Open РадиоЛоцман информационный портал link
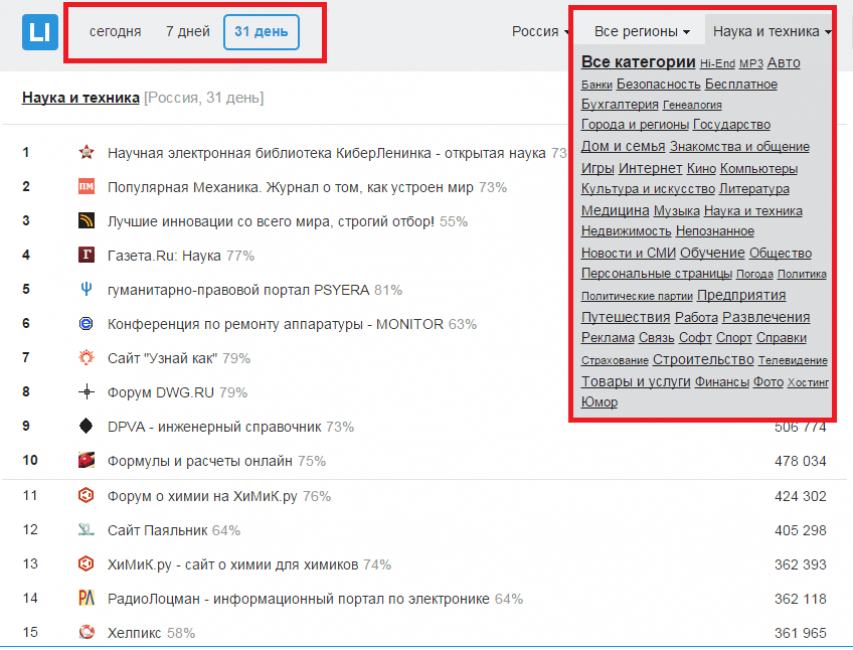This screenshot has height=650, width=853. coord(298,599)
